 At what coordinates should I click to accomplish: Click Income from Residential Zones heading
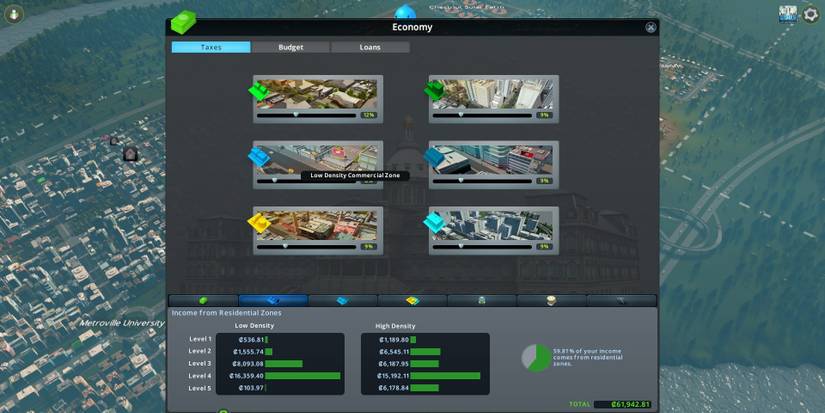[x=226, y=313]
